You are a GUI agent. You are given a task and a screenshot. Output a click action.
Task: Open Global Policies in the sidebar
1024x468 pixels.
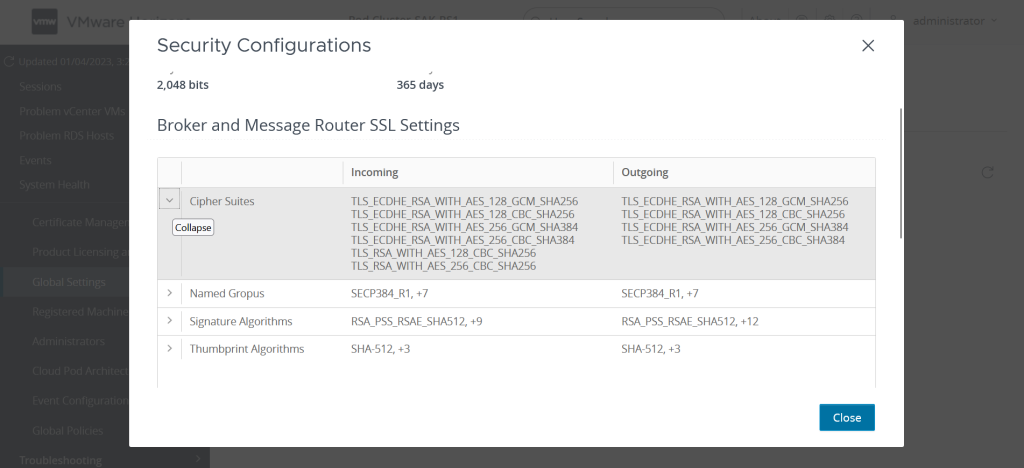coord(67,430)
